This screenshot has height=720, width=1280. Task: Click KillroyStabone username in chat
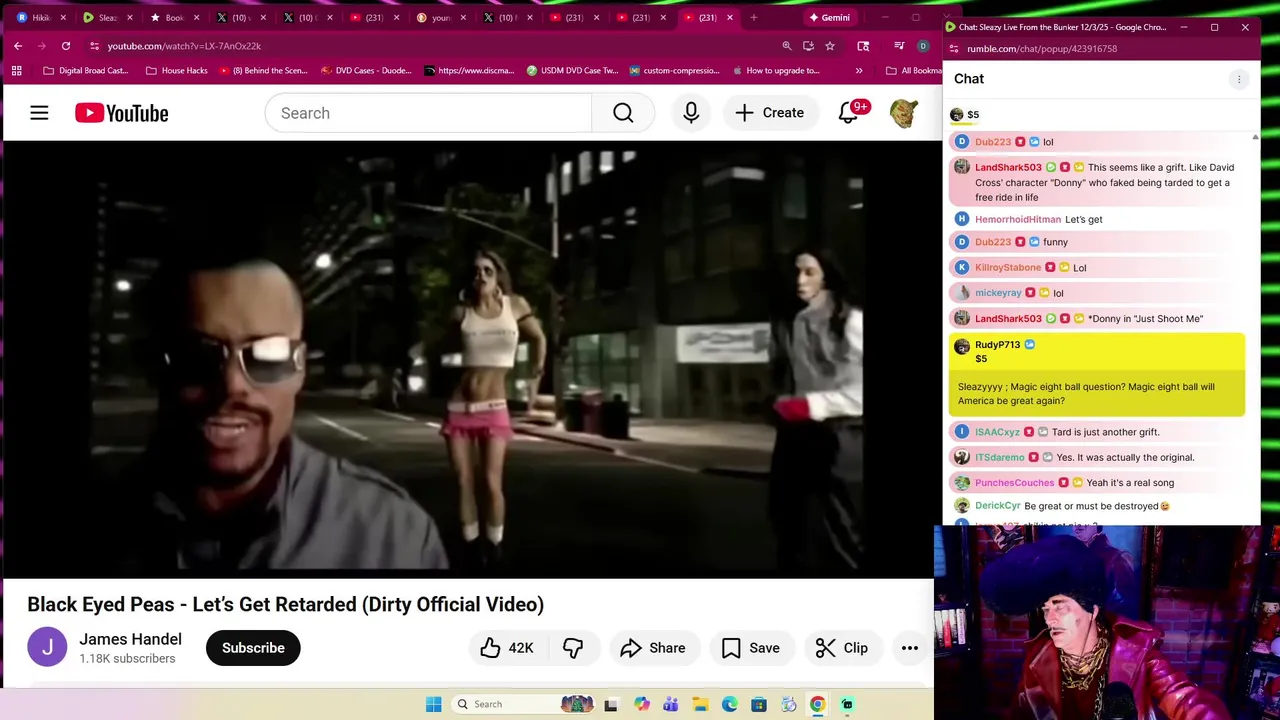click(x=1008, y=267)
